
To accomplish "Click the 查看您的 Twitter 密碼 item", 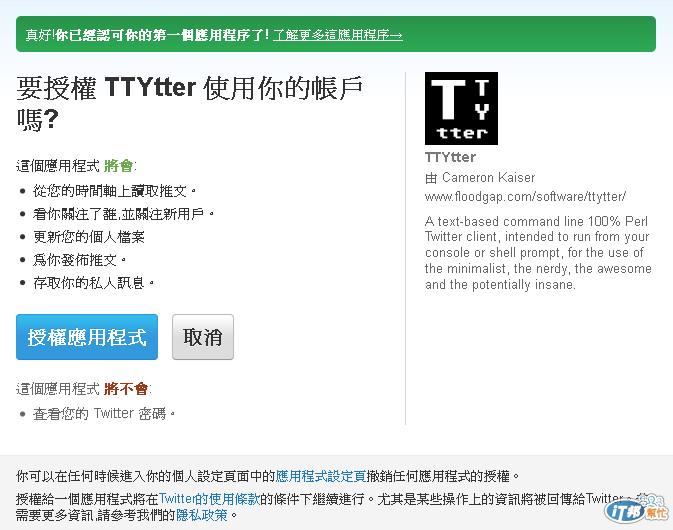I will click(x=104, y=414).
